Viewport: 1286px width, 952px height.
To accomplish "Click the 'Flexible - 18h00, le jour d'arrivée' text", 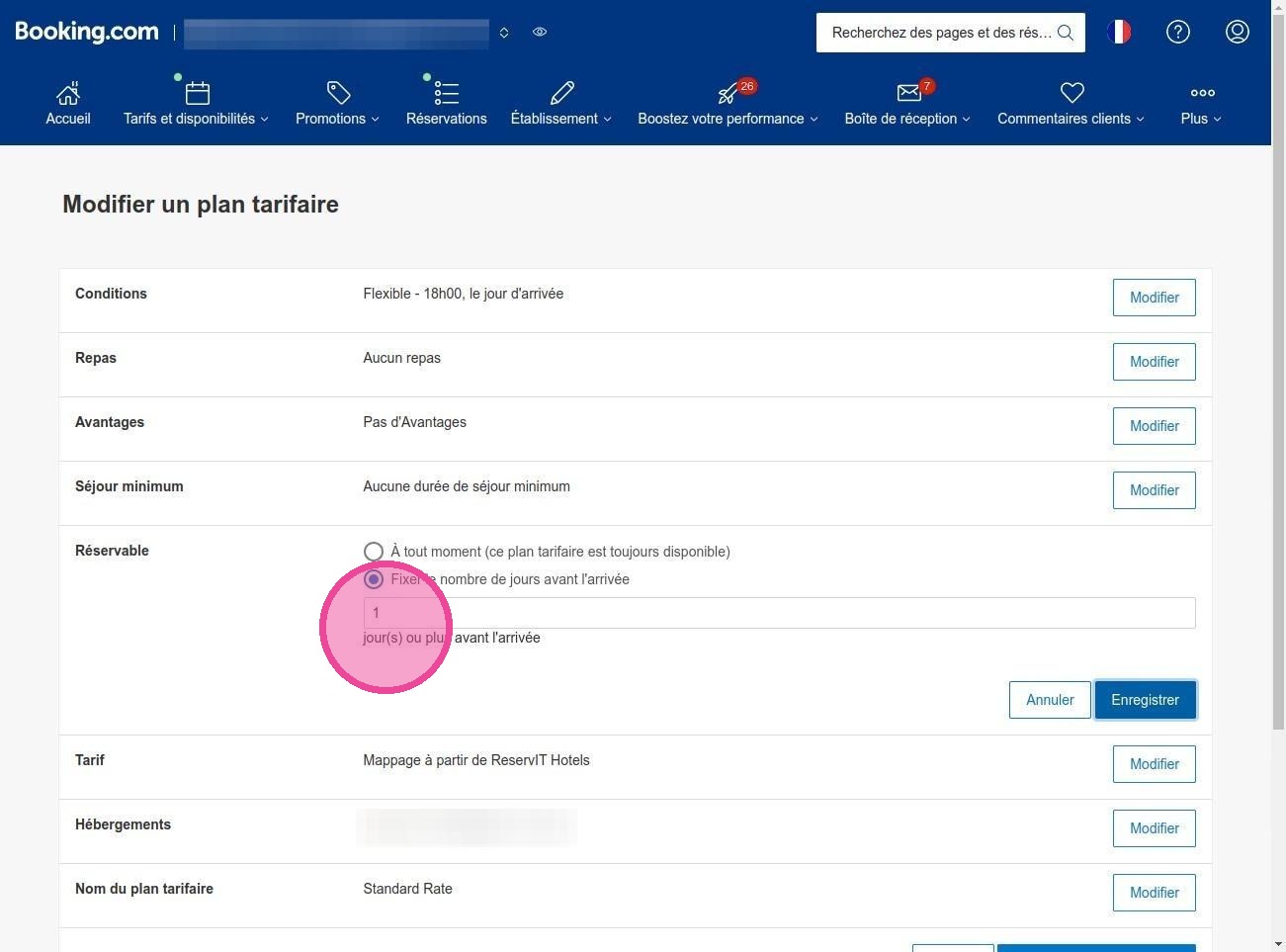I will (464, 294).
